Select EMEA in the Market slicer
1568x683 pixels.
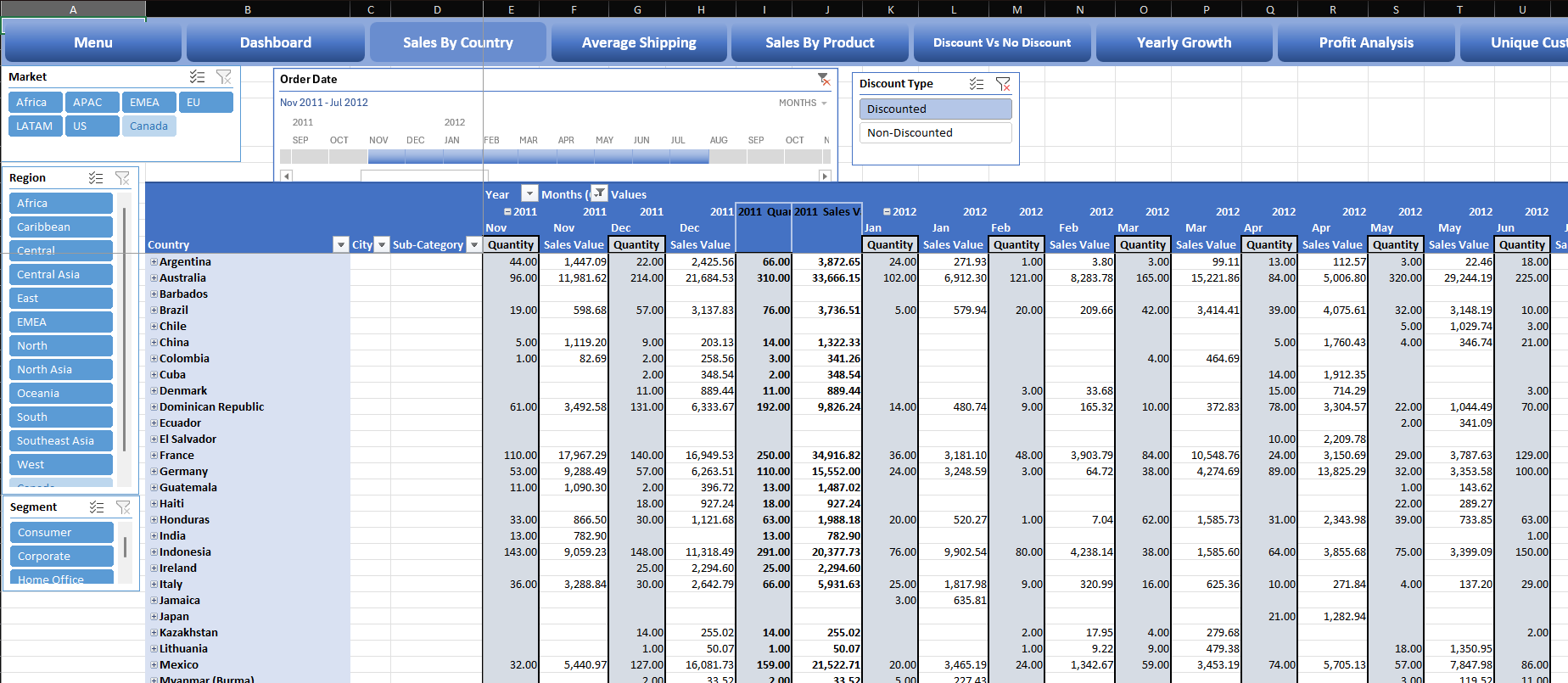coord(148,102)
